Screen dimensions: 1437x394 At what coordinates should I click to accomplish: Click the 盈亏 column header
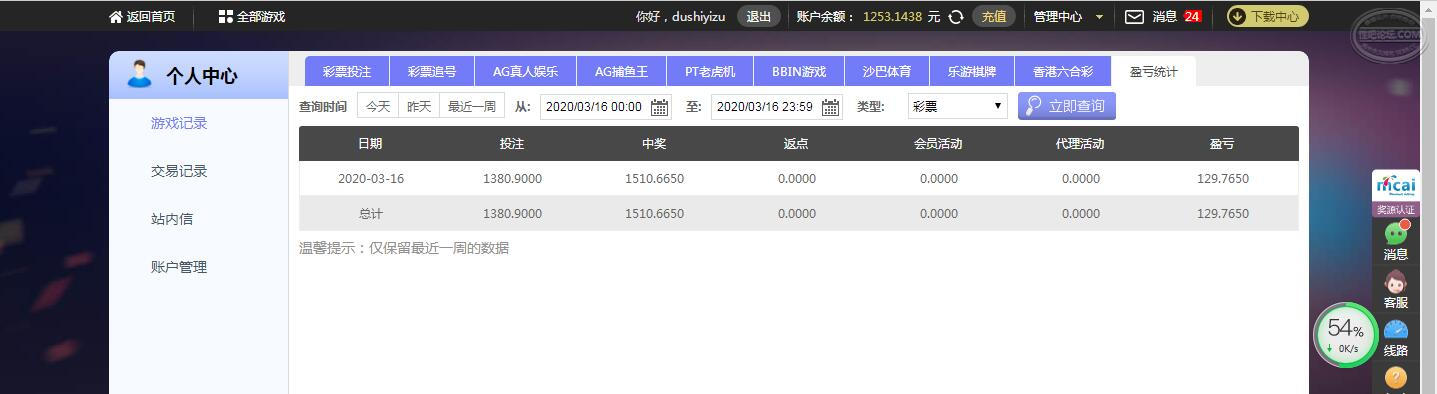(x=1222, y=144)
